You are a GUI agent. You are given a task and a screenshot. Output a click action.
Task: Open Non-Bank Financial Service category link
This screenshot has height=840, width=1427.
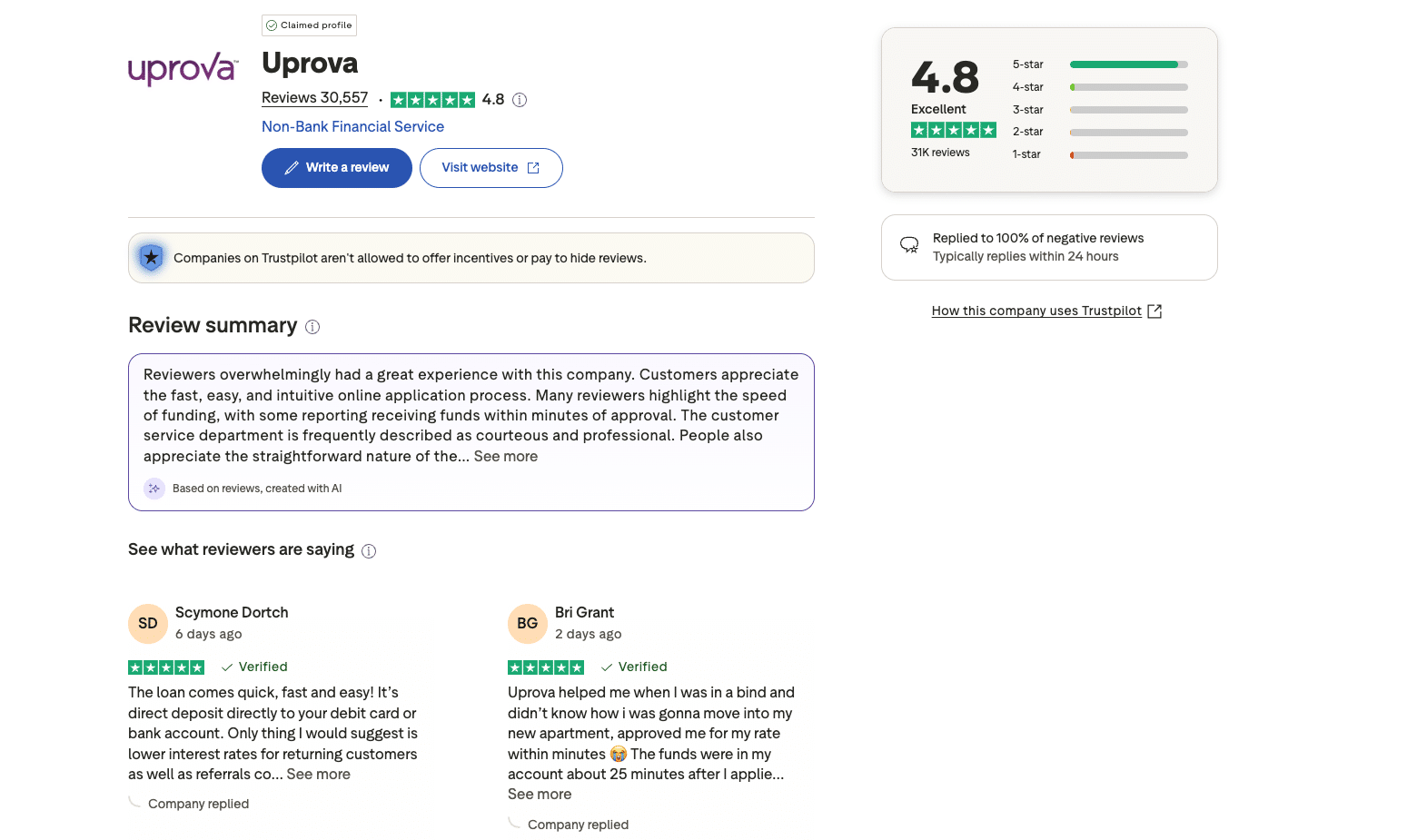tap(353, 127)
